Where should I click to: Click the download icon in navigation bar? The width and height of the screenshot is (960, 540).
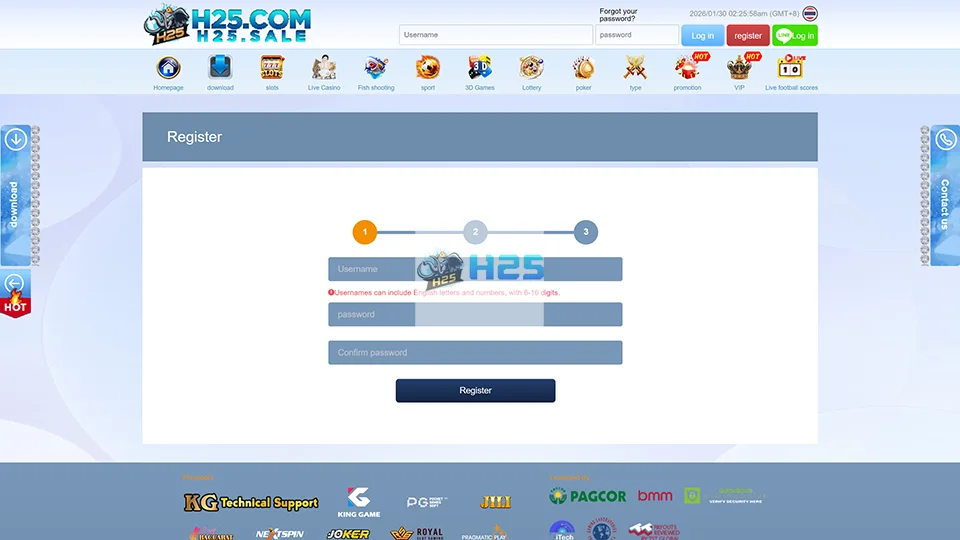click(220, 68)
